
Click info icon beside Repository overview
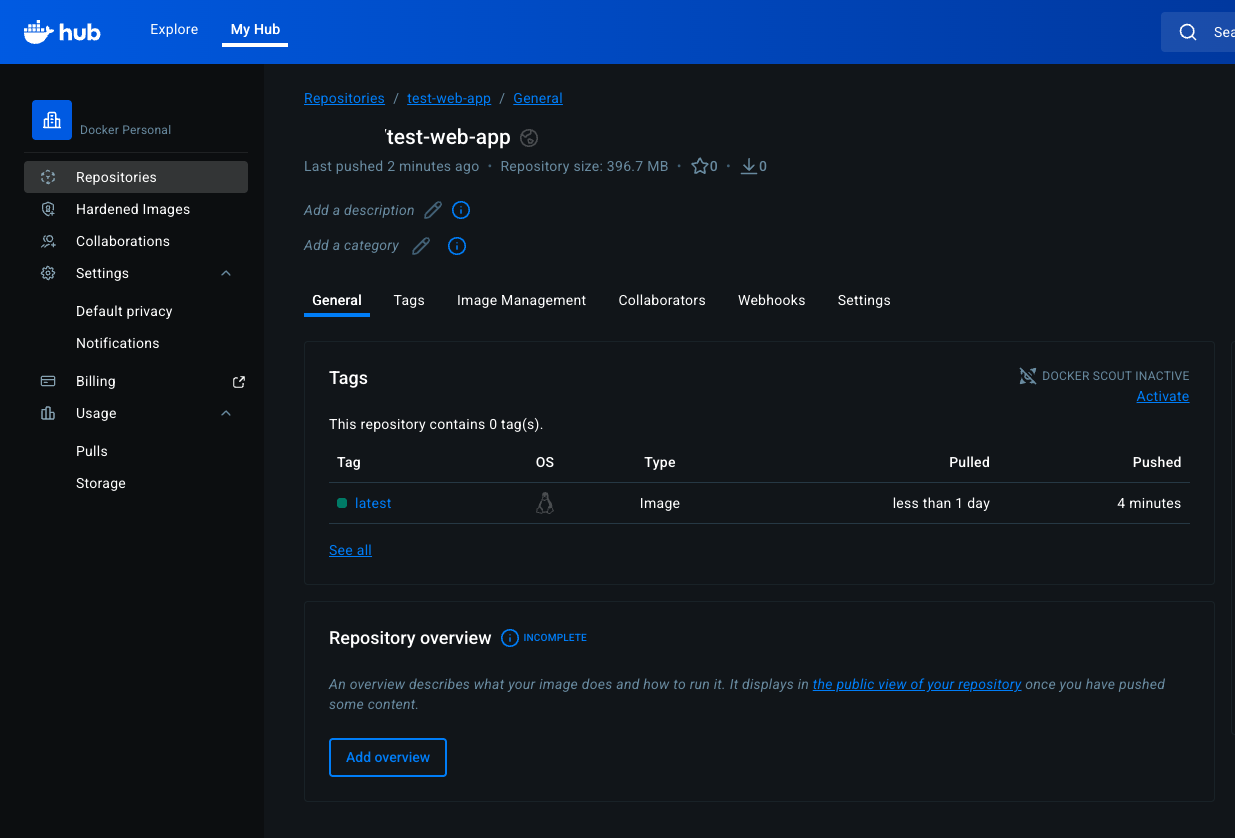510,637
